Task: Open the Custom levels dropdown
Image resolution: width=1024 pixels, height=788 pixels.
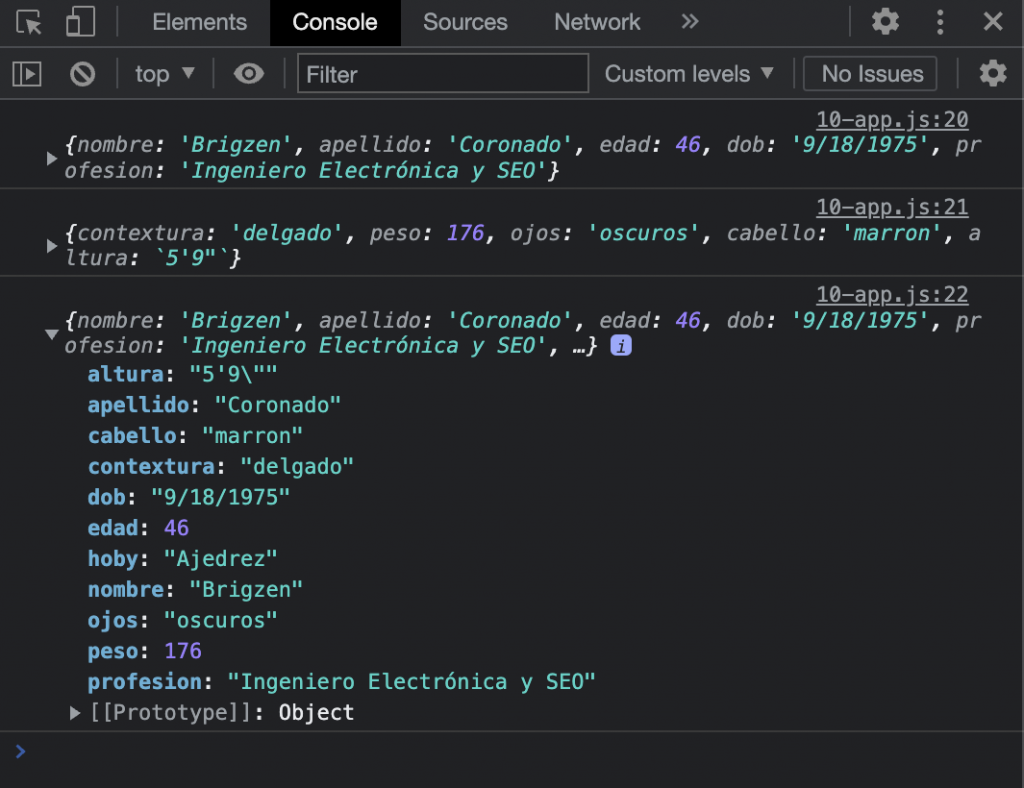Action: point(689,74)
